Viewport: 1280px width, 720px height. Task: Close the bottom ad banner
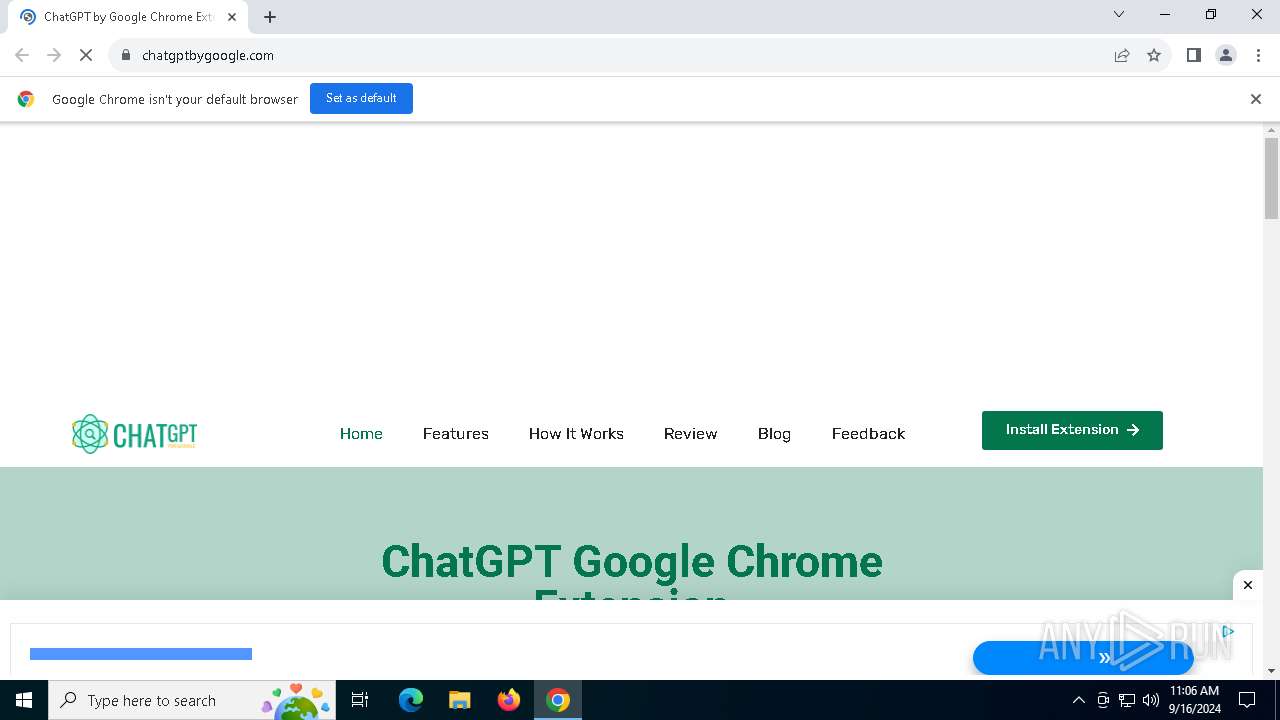point(1248,585)
